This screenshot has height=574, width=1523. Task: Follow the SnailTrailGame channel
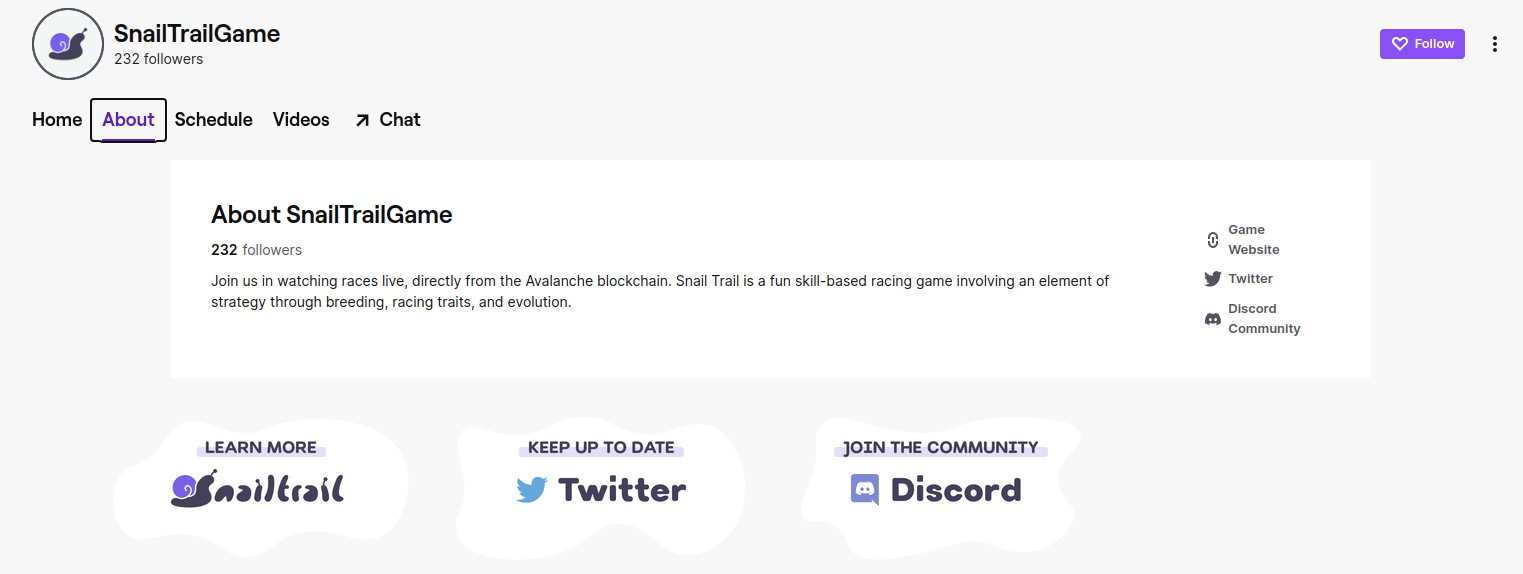click(1422, 44)
